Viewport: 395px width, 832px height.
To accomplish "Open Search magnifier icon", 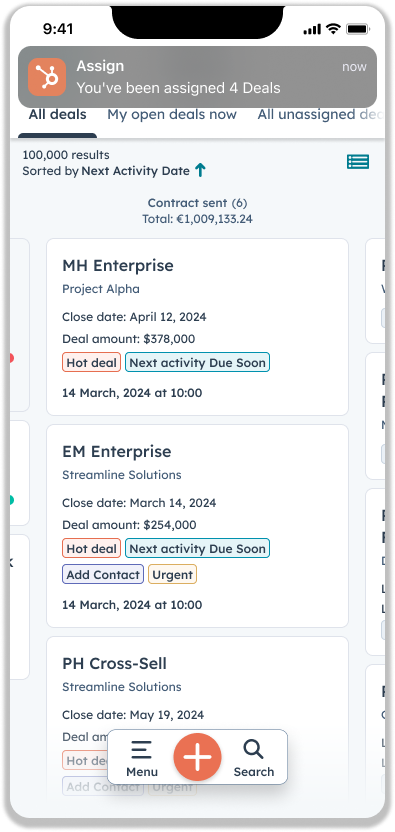I will tap(253, 750).
